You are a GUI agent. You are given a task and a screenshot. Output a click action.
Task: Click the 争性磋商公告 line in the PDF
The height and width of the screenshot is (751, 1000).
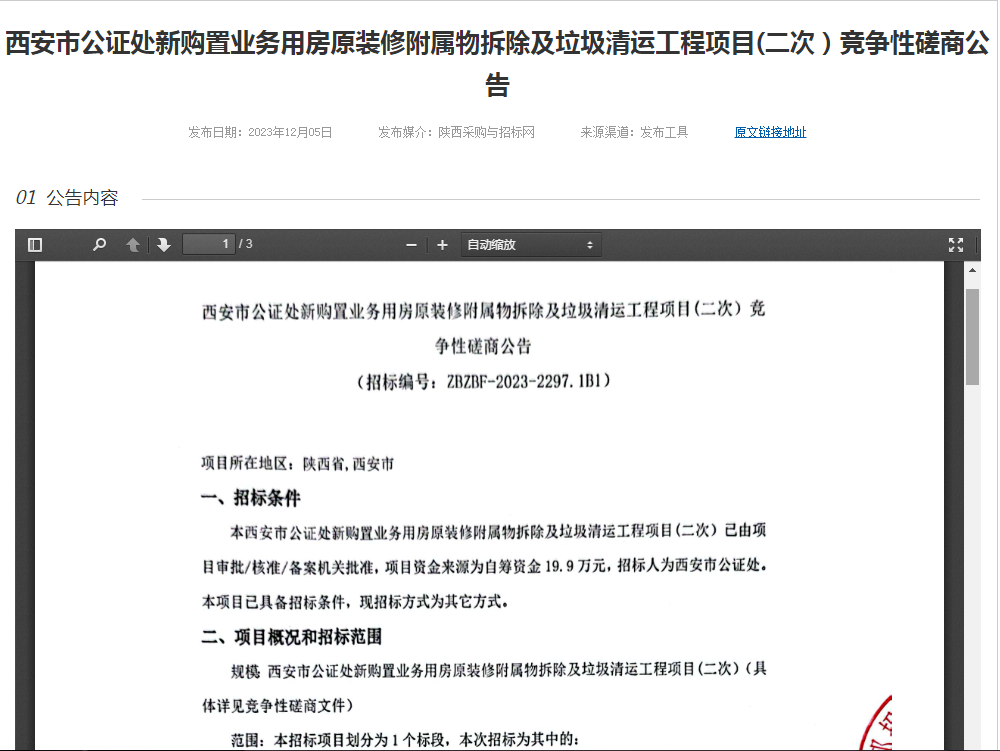483,346
